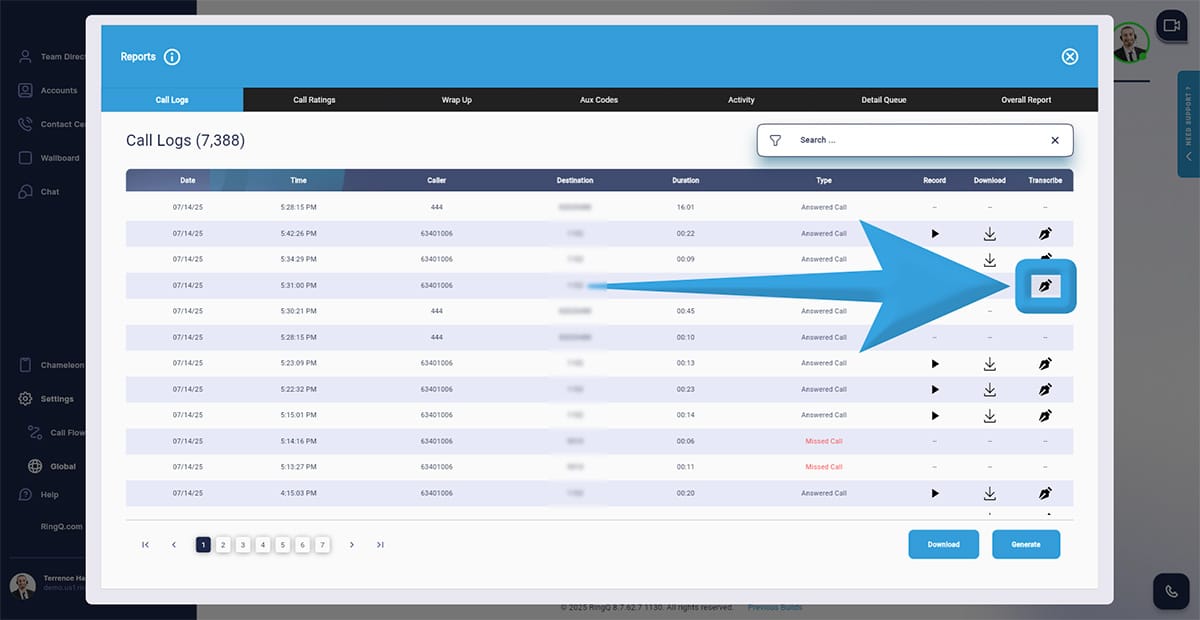Screen dimensions: 1200x620
Task: Go to page 3 of call logs
Action: (x=243, y=545)
